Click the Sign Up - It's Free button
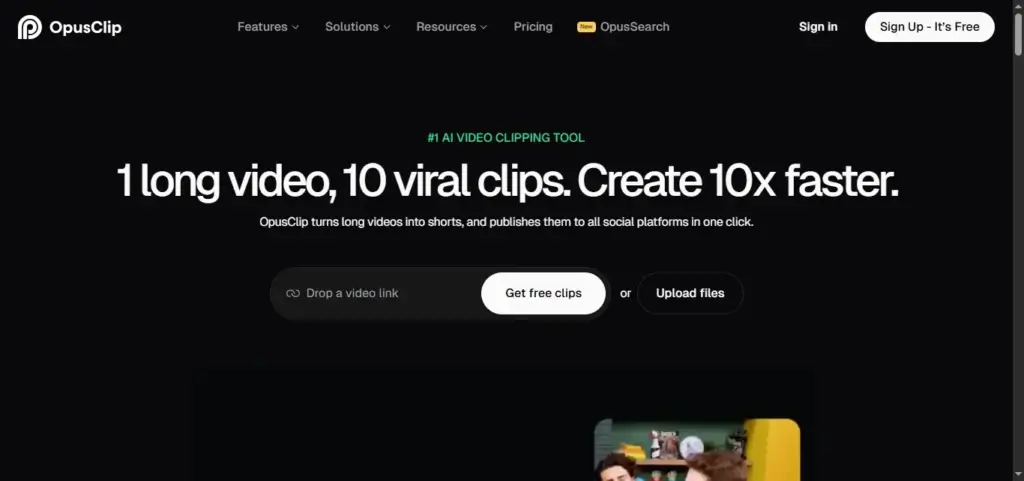The image size is (1024, 481). click(929, 27)
